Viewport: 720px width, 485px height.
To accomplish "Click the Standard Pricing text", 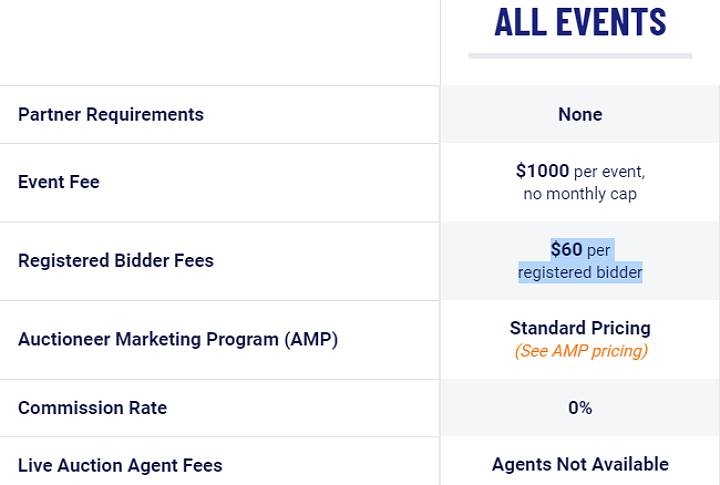I will 580,328.
